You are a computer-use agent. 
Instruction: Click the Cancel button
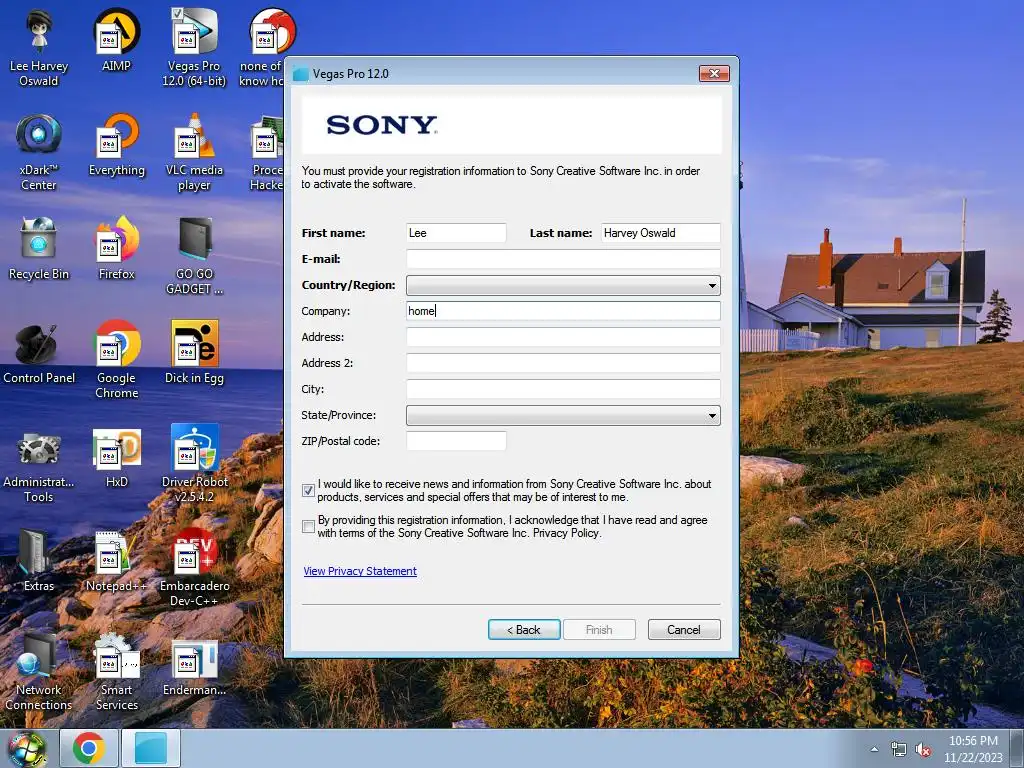click(x=684, y=630)
